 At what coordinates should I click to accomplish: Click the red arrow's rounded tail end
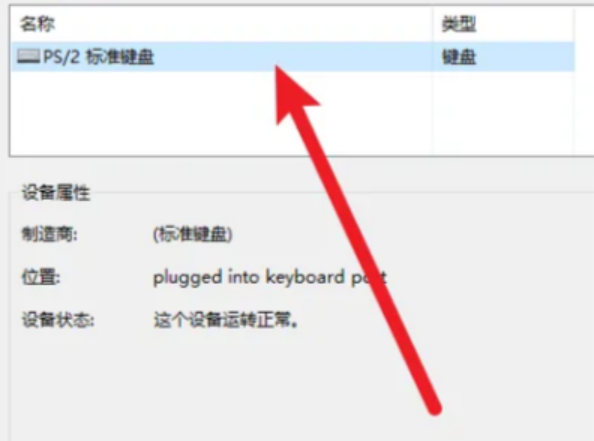[434, 407]
